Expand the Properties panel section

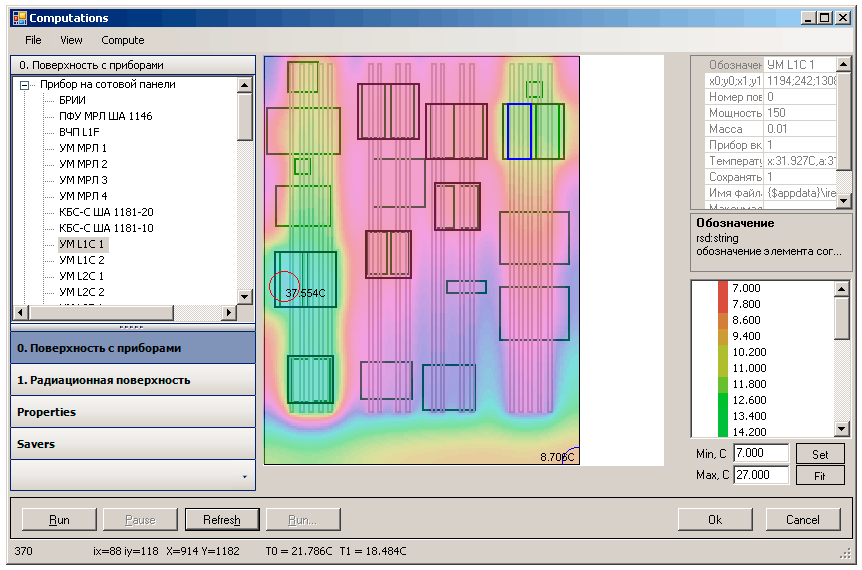[x=133, y=412]
